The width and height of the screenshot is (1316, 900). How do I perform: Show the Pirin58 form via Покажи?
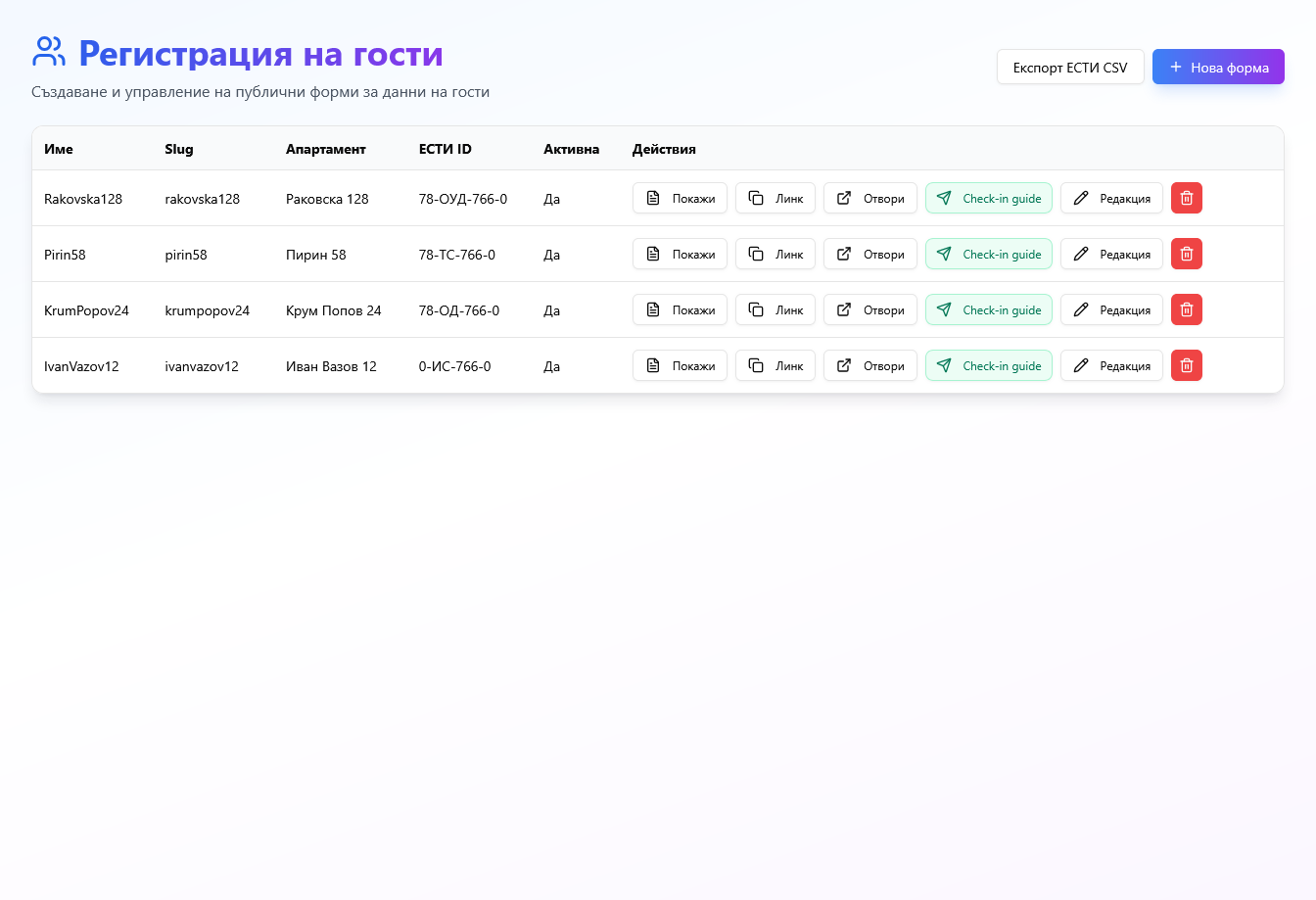[x=680, y=254]
